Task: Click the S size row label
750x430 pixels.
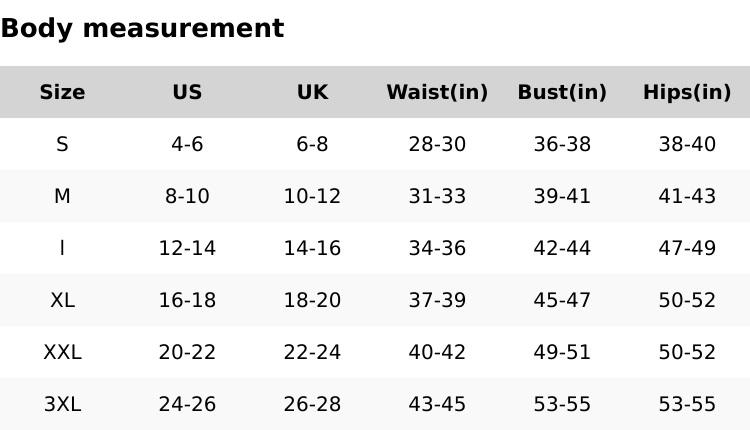Action: [x=62, y=144]
